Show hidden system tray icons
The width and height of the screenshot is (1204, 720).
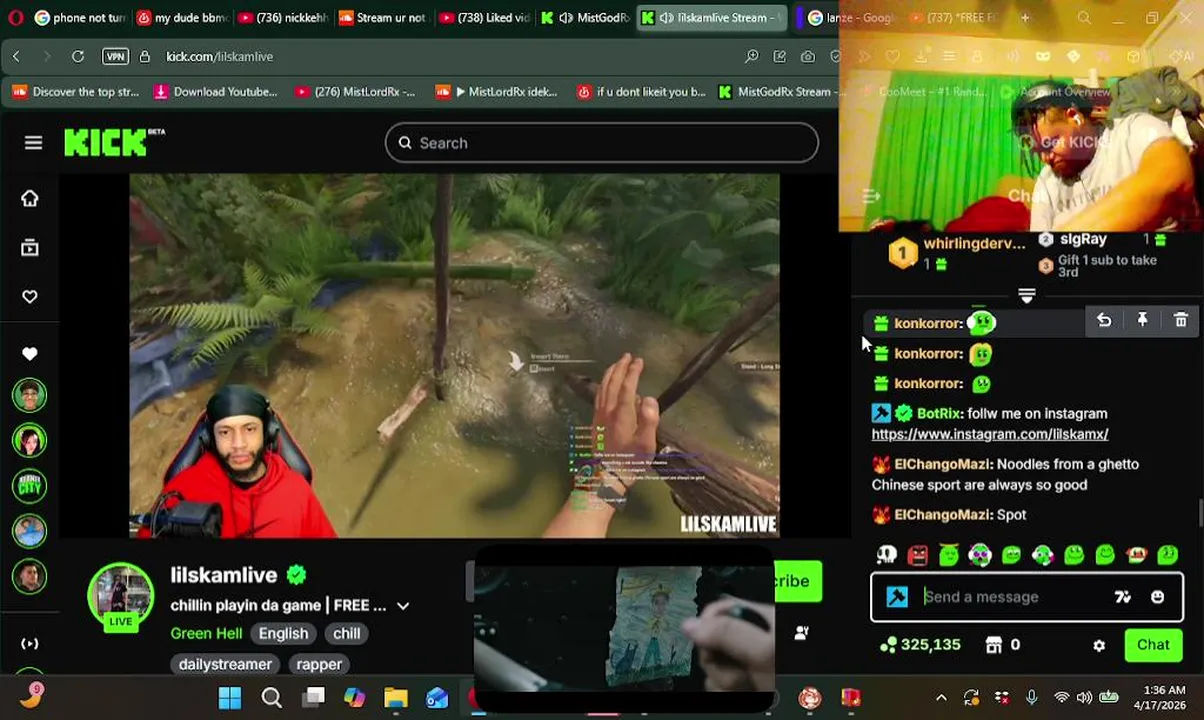click(x=941, y=698)
